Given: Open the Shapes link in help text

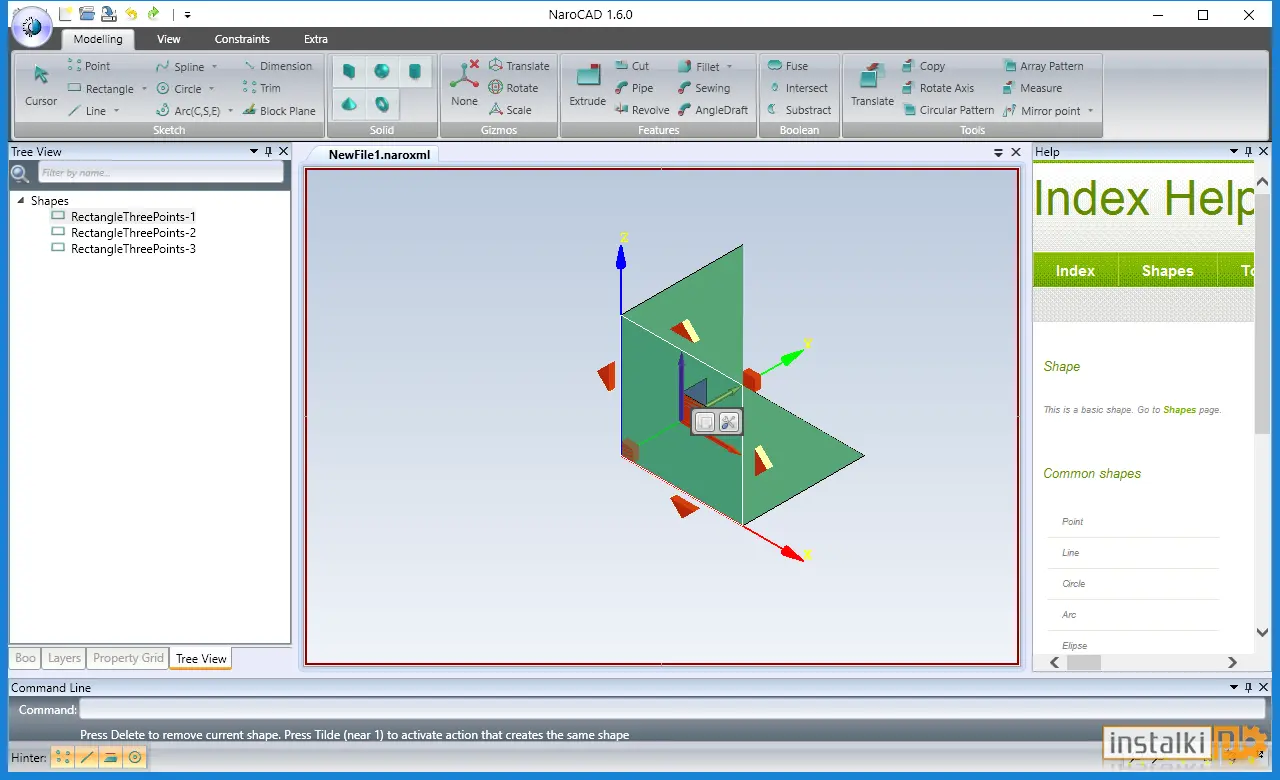Looking at the screenshot, I should click(1179, 410).
